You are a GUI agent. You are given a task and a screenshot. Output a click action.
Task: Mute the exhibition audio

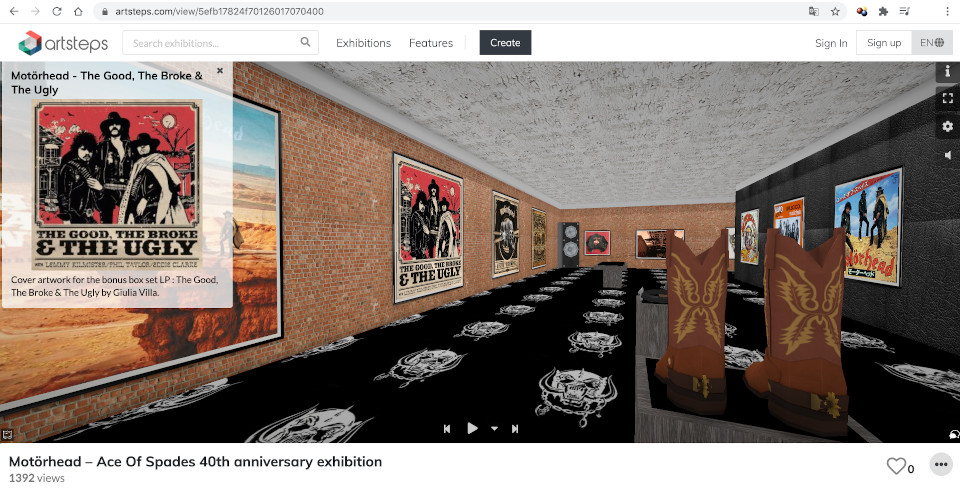pyautogui.click(x=947, y=155)
